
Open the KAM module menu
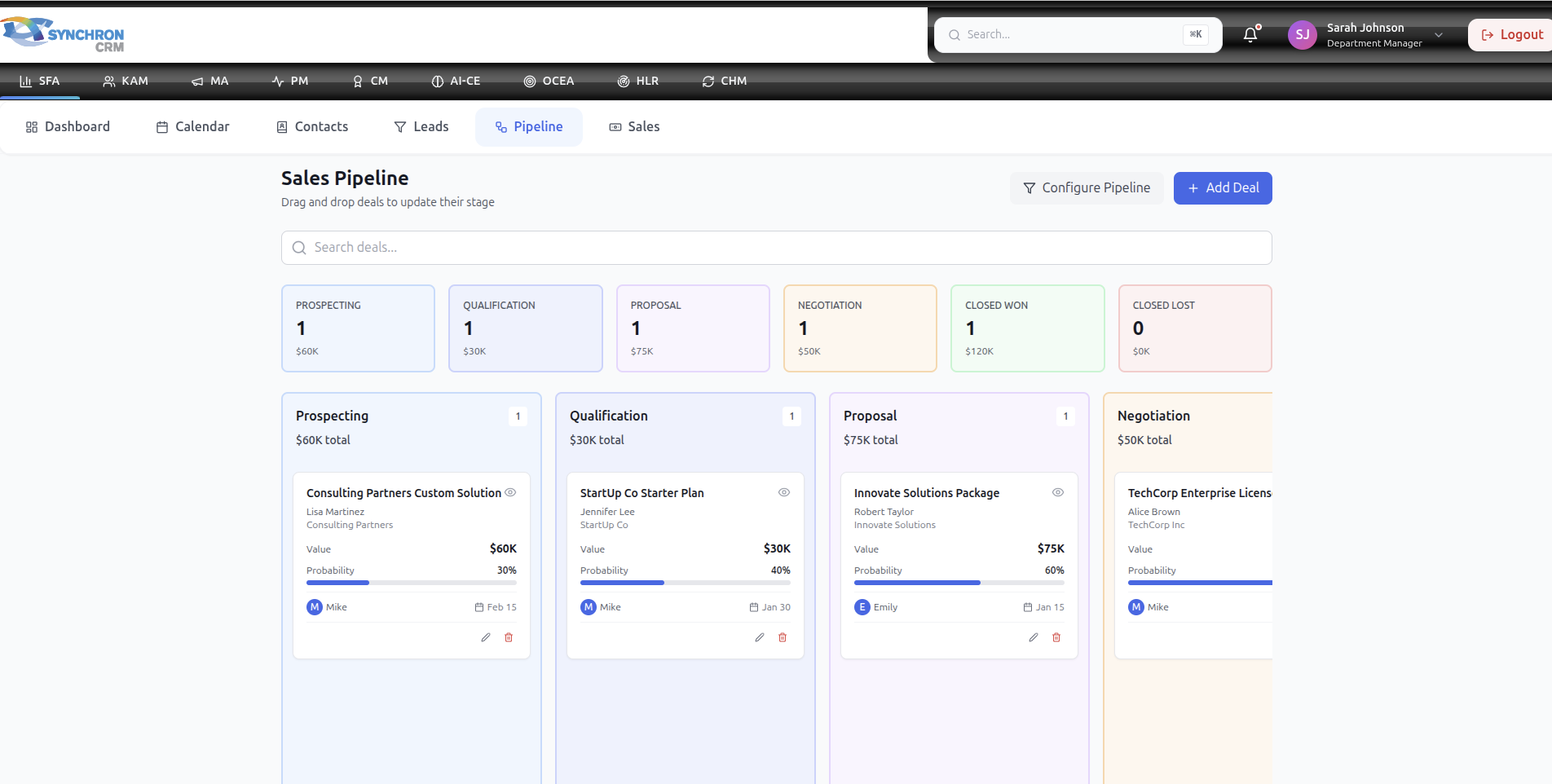click(x=126, y=81)
